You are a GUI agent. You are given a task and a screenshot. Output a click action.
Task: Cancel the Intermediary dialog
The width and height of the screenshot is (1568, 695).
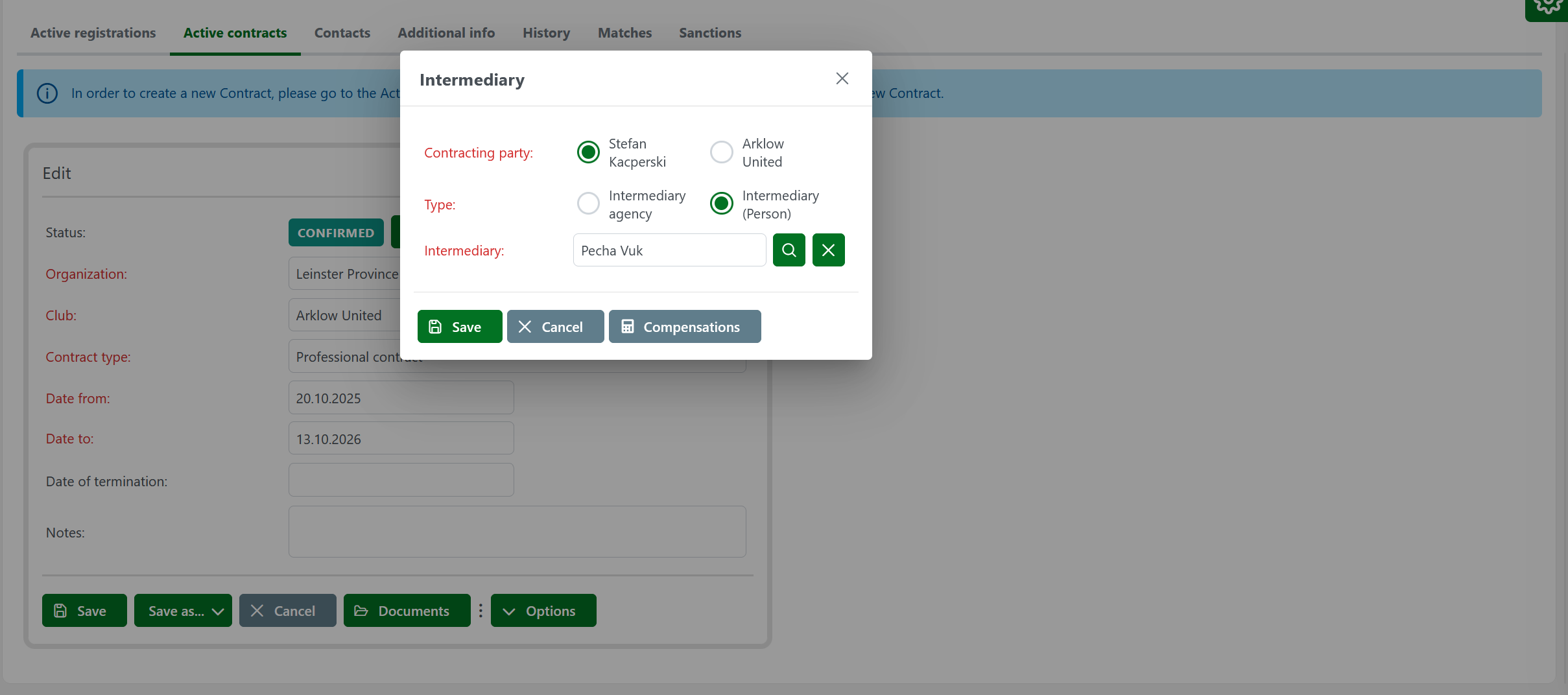pos(555,327)
